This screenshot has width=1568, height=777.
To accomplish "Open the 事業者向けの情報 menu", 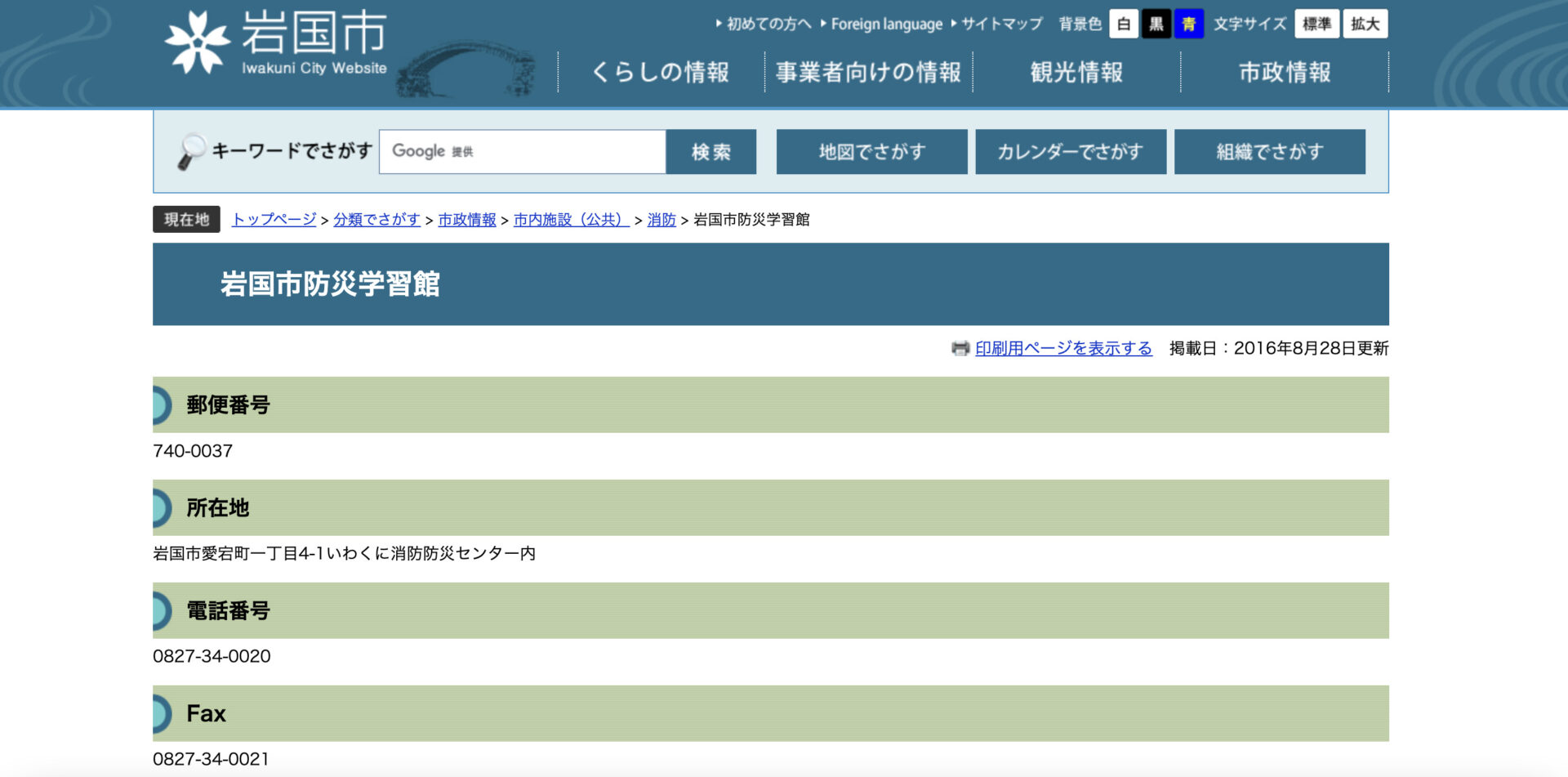I will click(x=868, y=73).
